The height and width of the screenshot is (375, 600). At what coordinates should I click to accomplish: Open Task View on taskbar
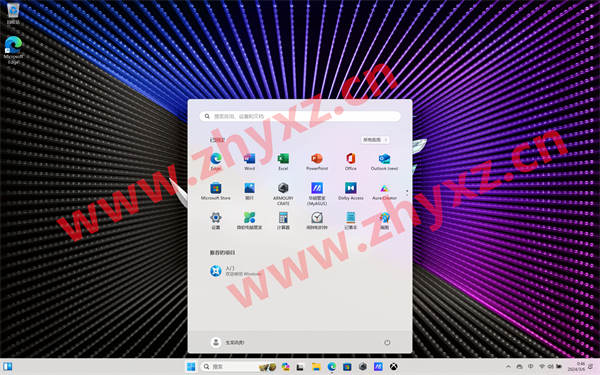300,367
